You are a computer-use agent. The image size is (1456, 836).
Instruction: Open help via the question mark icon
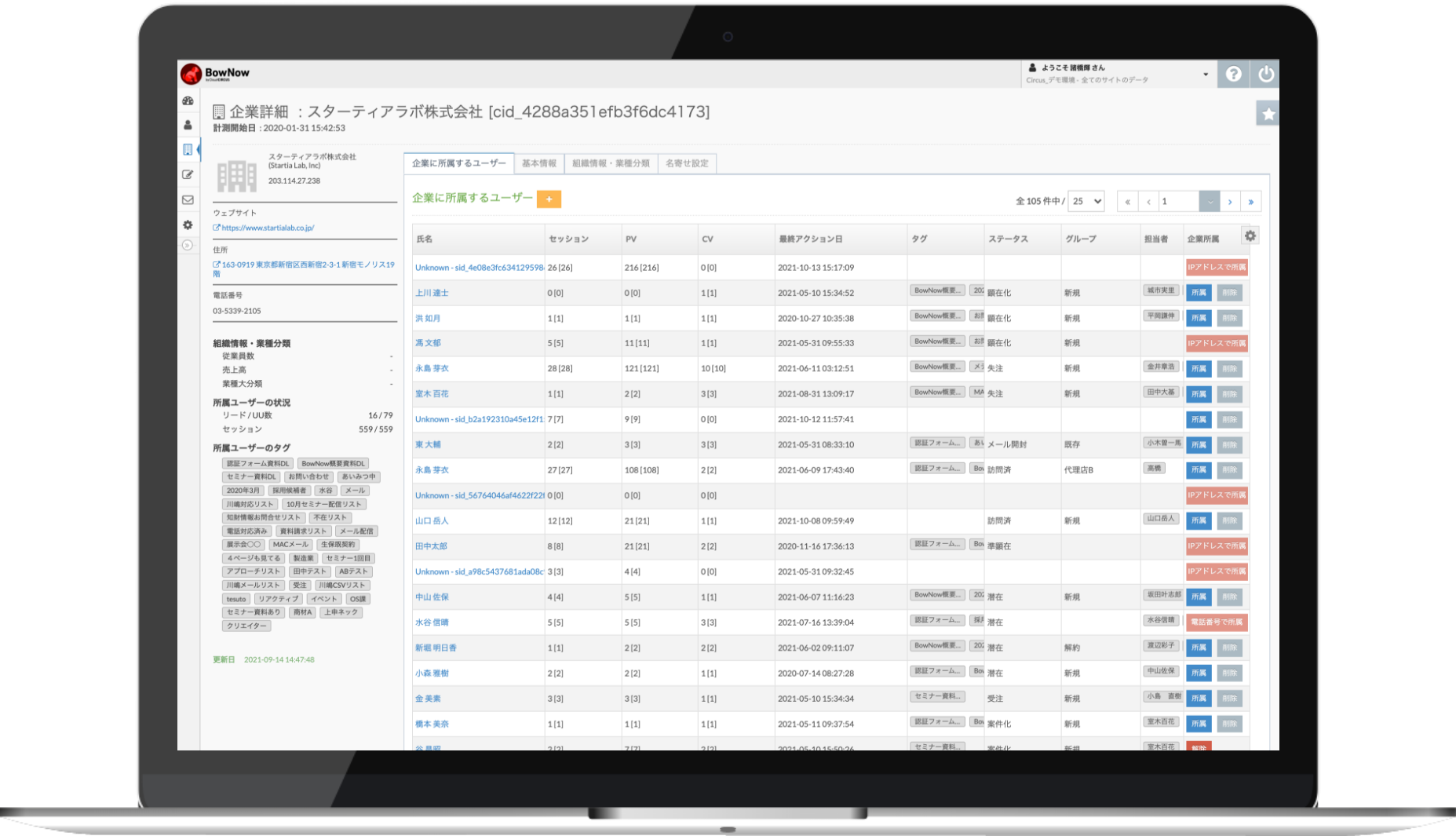(1234, 74)
